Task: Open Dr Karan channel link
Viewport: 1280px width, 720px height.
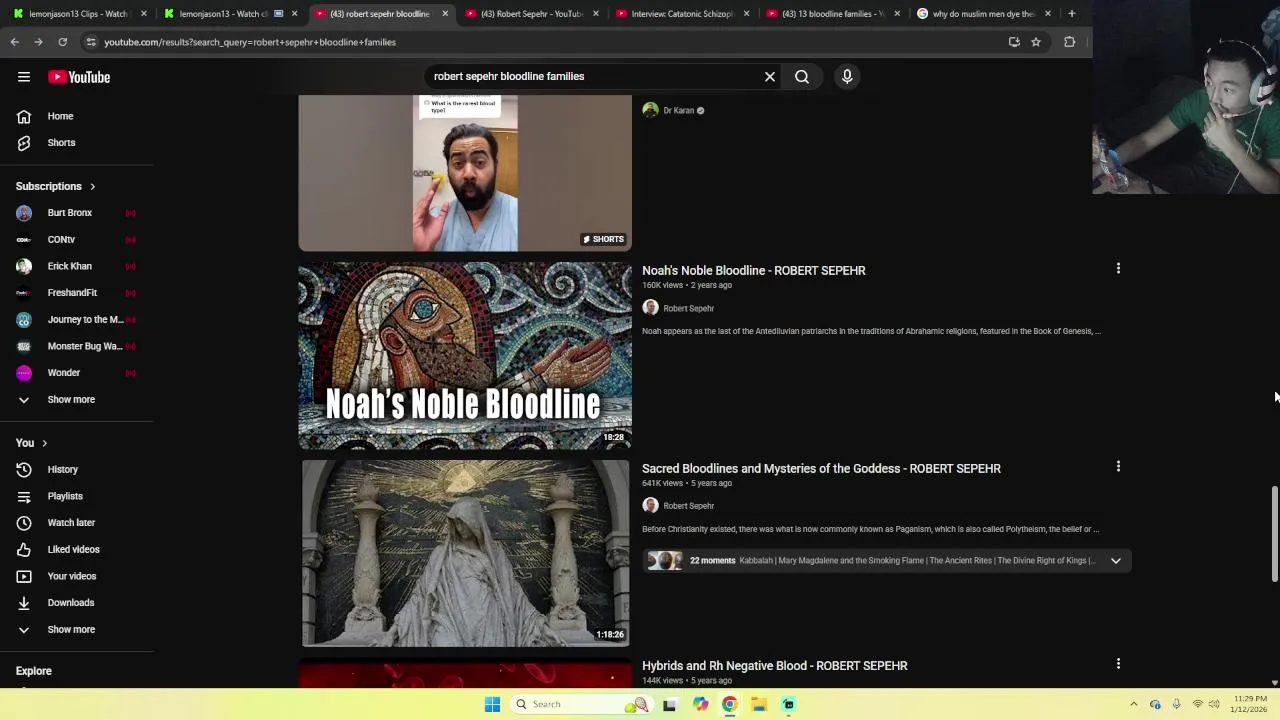Action: pos(678,111)
